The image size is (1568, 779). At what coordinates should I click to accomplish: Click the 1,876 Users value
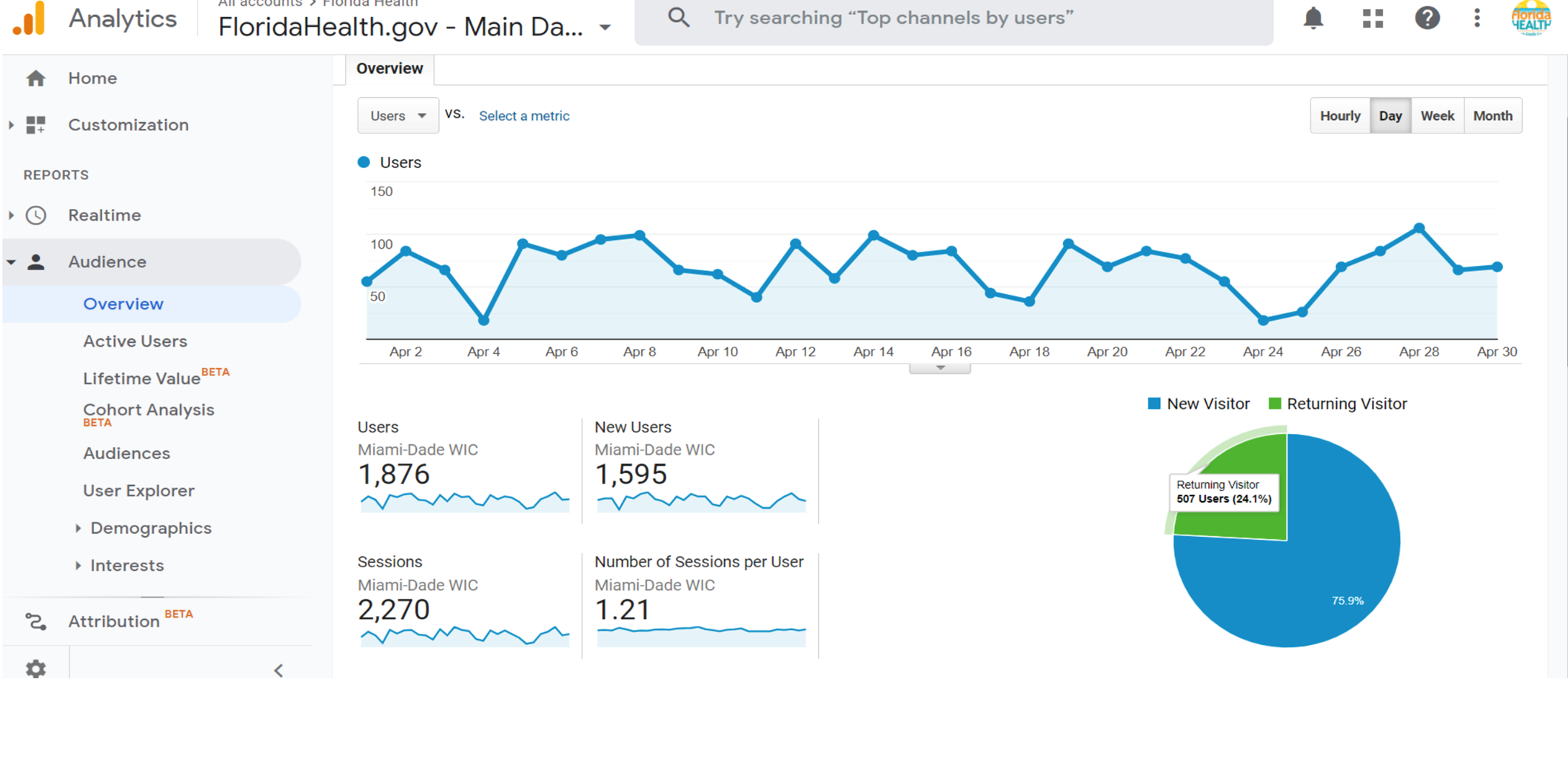coord(393,475)
